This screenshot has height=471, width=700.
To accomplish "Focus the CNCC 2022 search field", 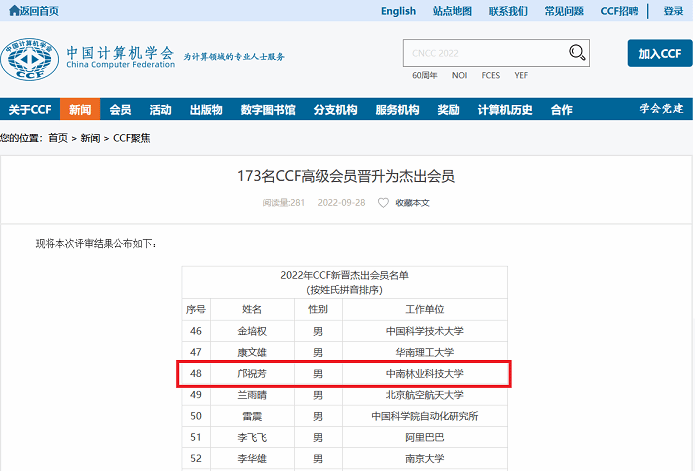I will (x=483, y=53).
